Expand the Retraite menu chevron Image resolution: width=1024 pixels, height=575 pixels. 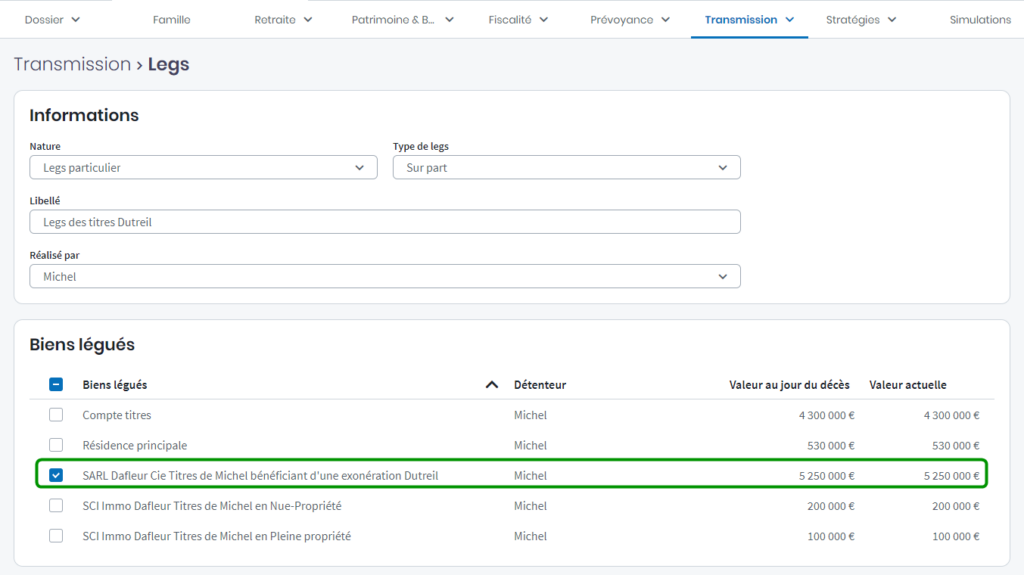pos(308,20)
